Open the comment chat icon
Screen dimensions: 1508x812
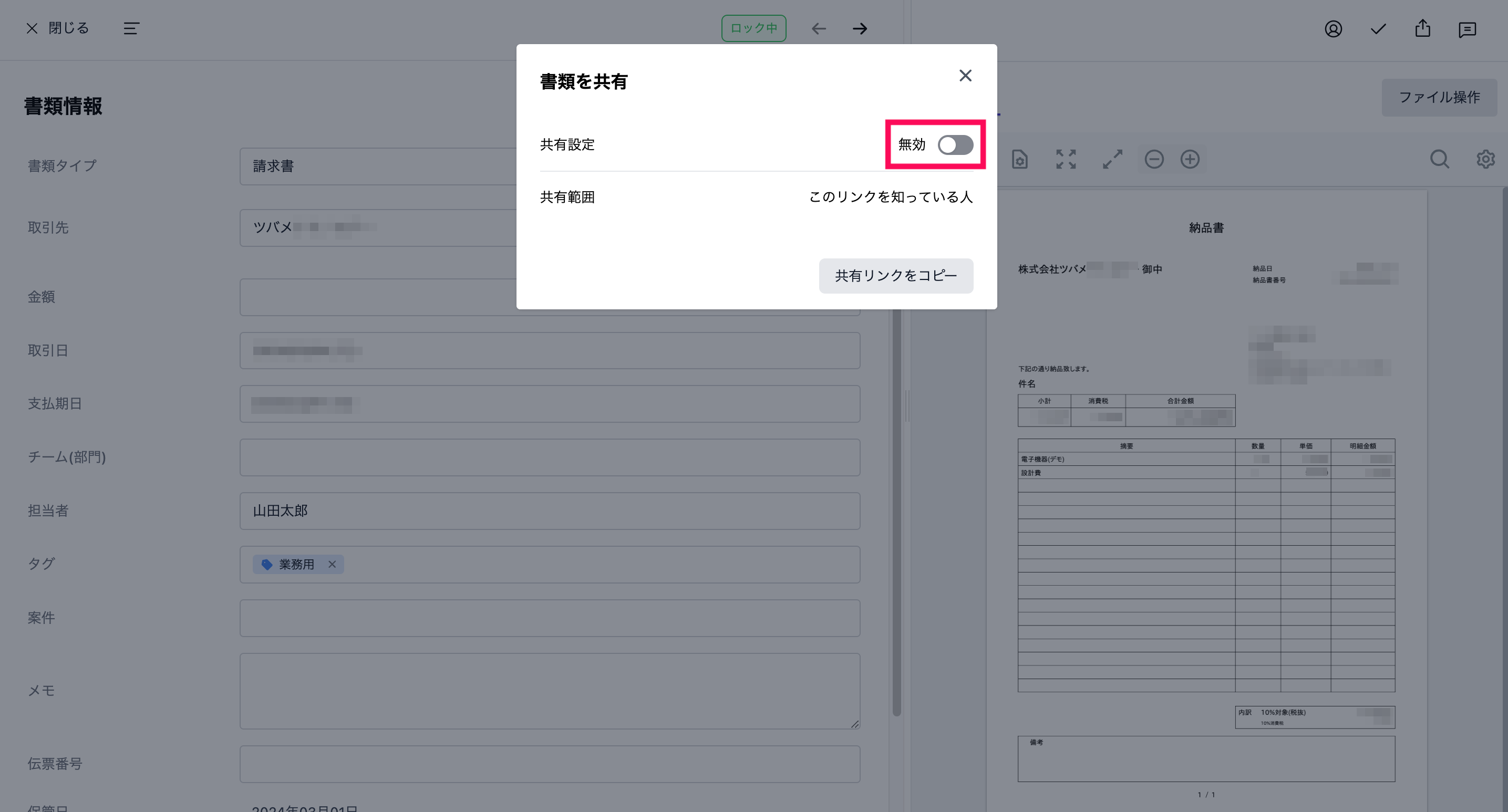[x=1467, y=29]
